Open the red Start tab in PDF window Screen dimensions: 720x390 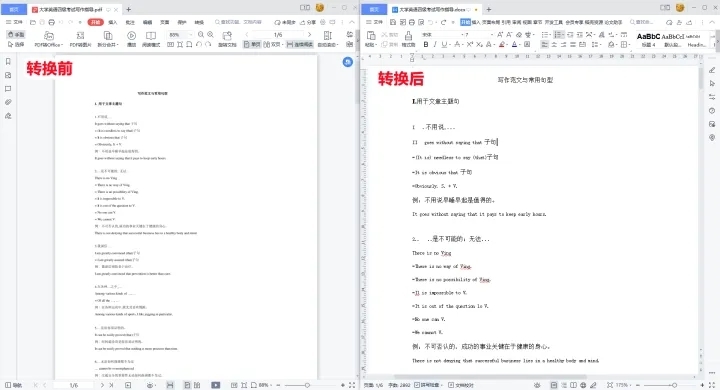pyautogui.click(x=96, y=22)
